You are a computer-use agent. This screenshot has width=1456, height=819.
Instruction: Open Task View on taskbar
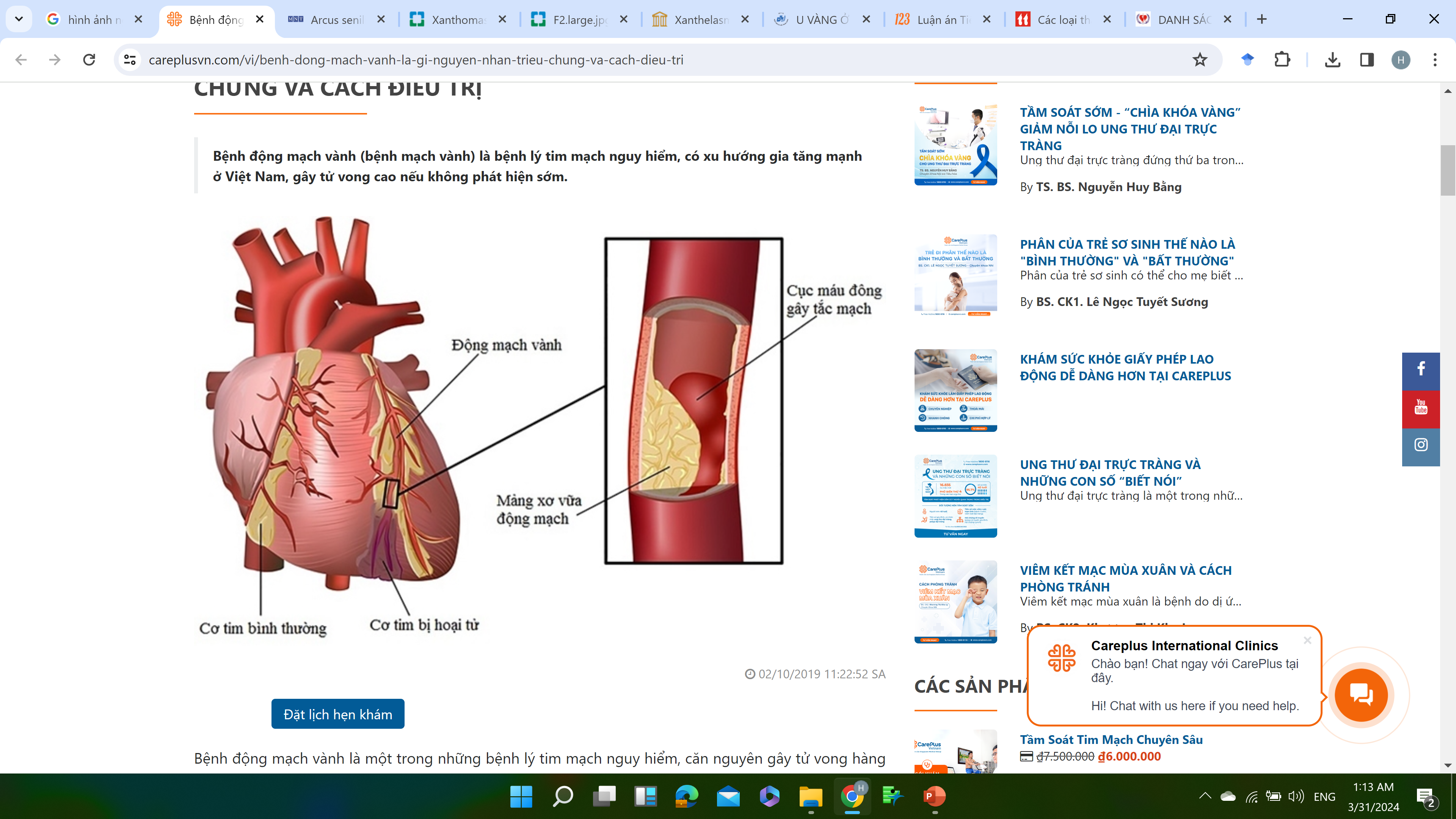(604, 797)
